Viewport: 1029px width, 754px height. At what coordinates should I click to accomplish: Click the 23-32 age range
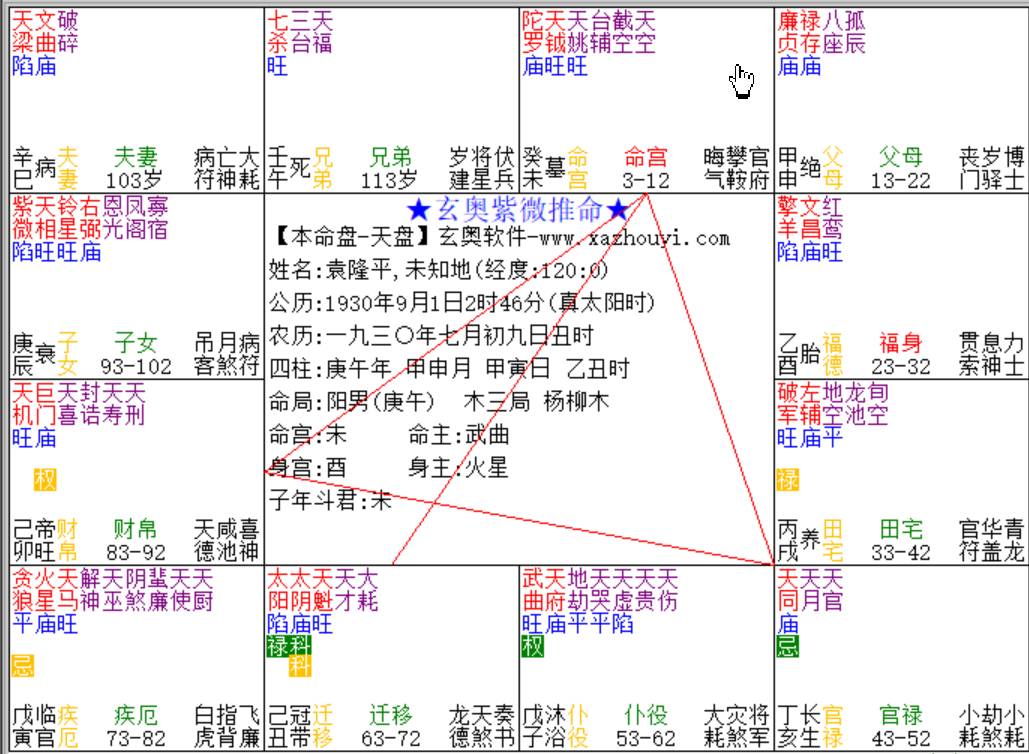[x=900, y=366]
